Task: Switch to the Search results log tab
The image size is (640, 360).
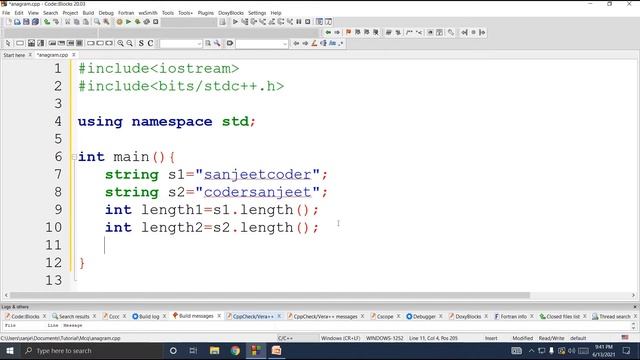Action: [x=74, y=316]
